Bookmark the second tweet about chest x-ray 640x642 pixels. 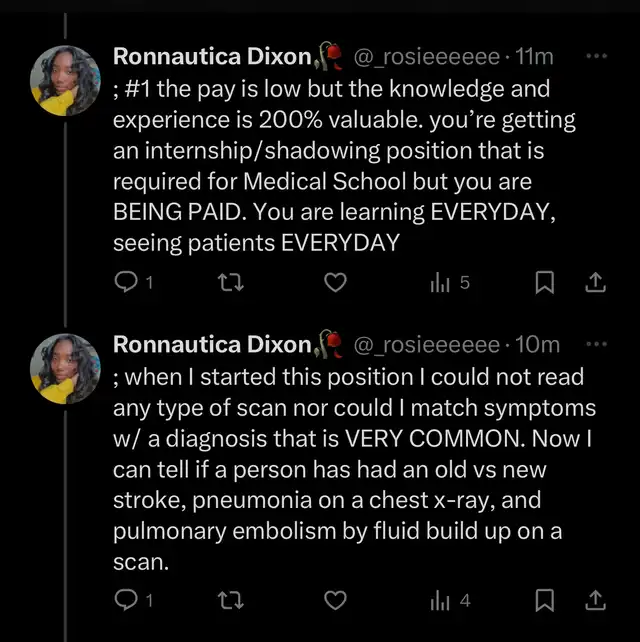tap(545, 601)
